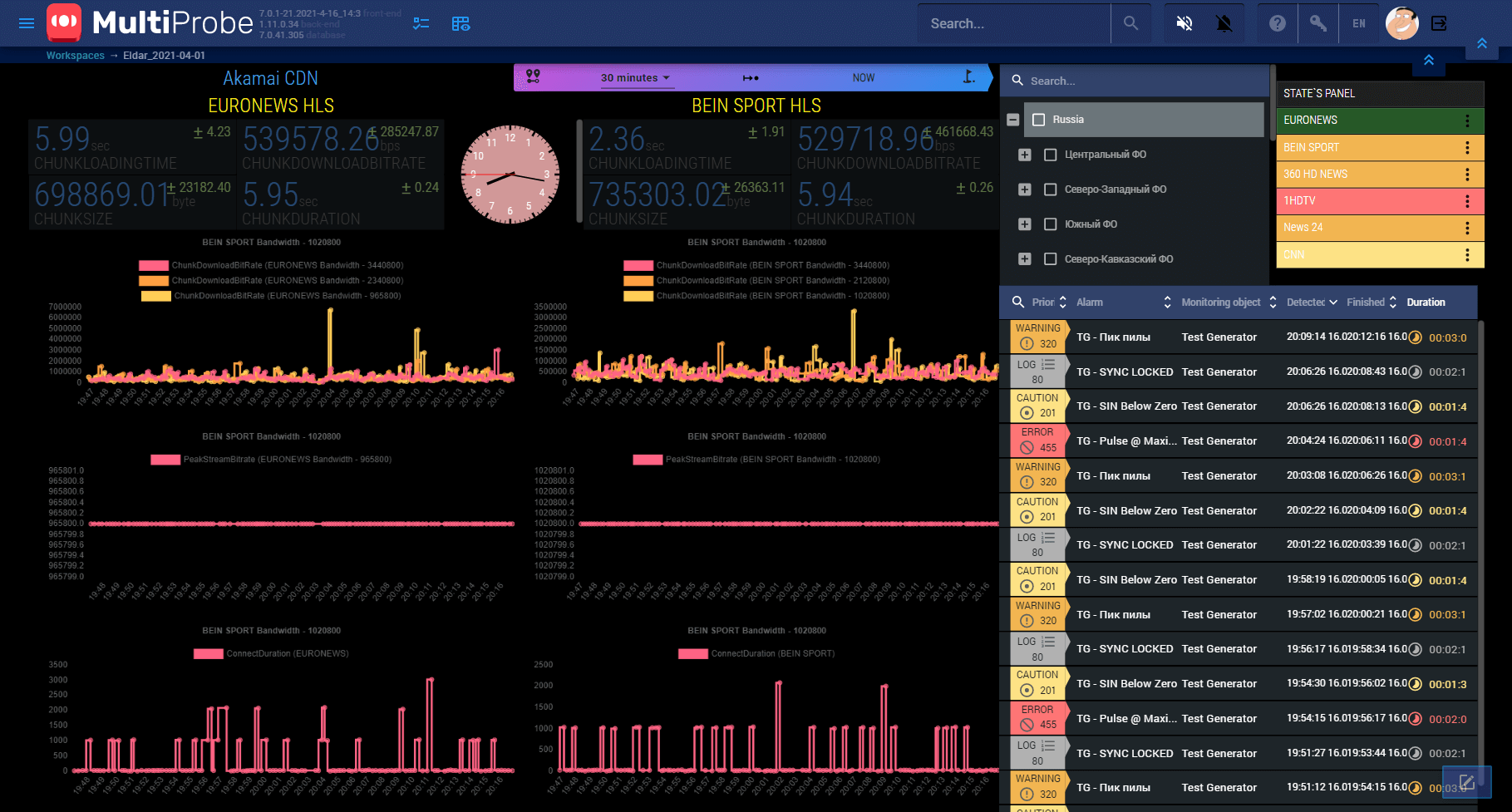Open BEIN SPORT state options menu
The image size is (1512, 812).
(1467, 147)
